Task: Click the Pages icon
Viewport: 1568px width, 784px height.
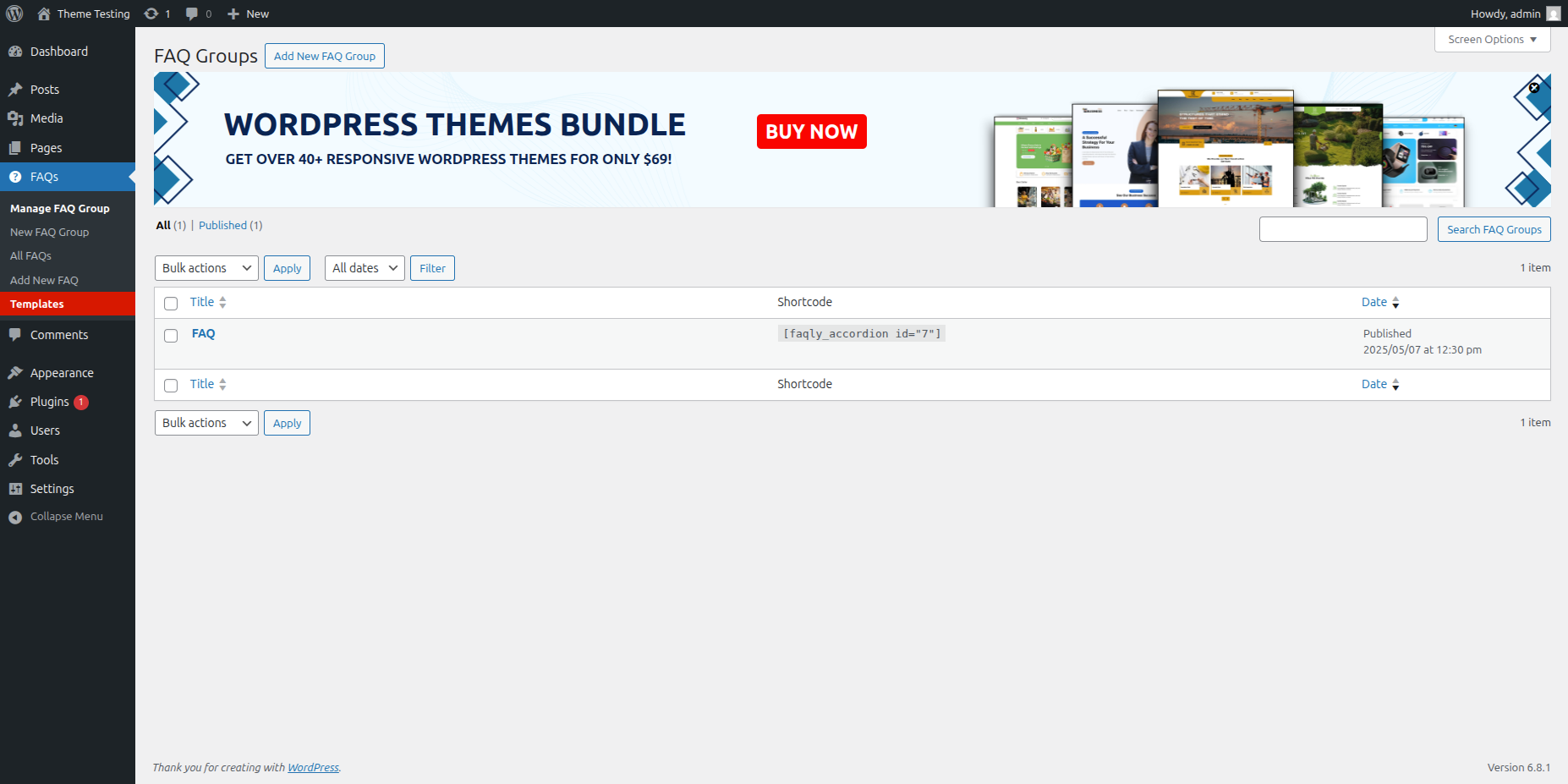Action: 15,148
